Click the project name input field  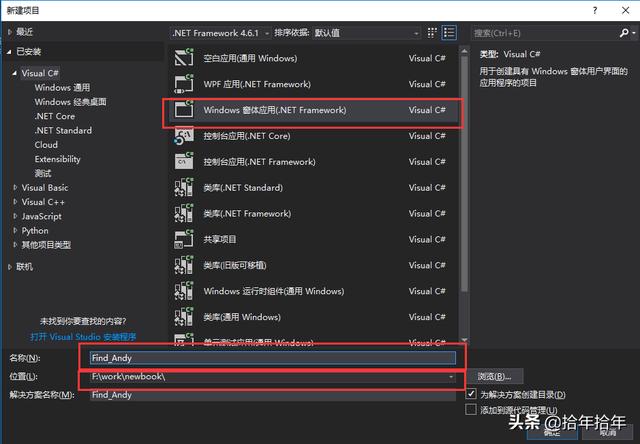(273, 358)
